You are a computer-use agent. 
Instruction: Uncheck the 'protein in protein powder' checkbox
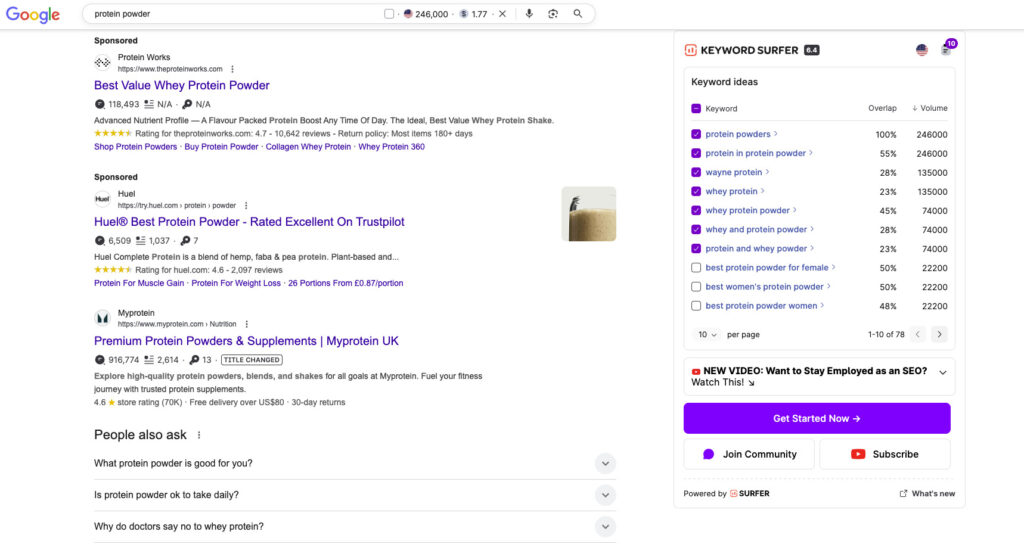tap(696, 153)
